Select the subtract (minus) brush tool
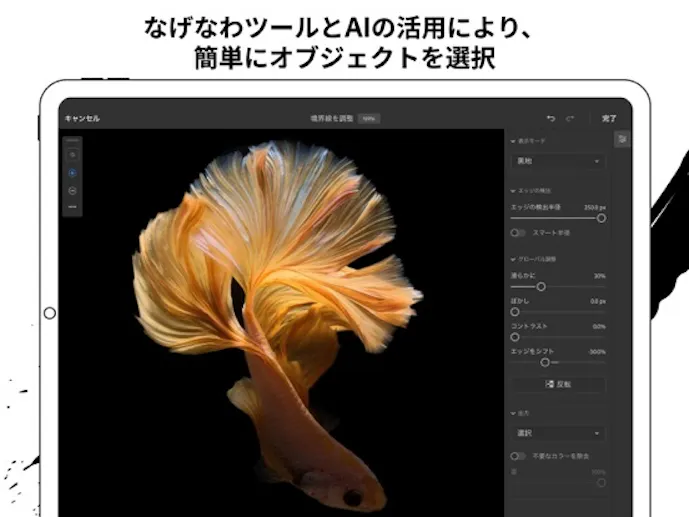 (72, 190)
